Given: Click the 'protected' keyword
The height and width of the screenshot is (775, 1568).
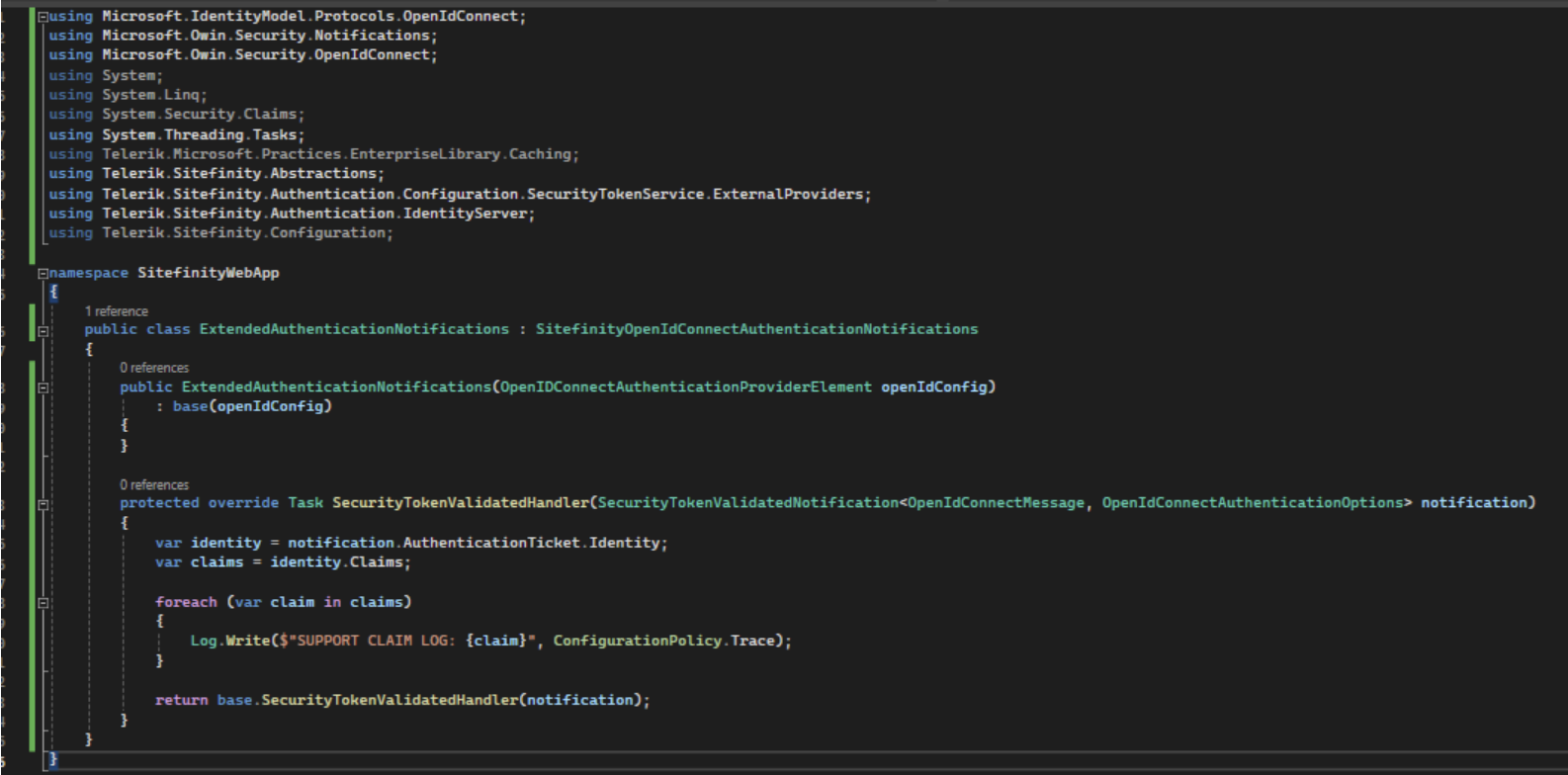Looking at the screenshot, I should click(159, 503).
